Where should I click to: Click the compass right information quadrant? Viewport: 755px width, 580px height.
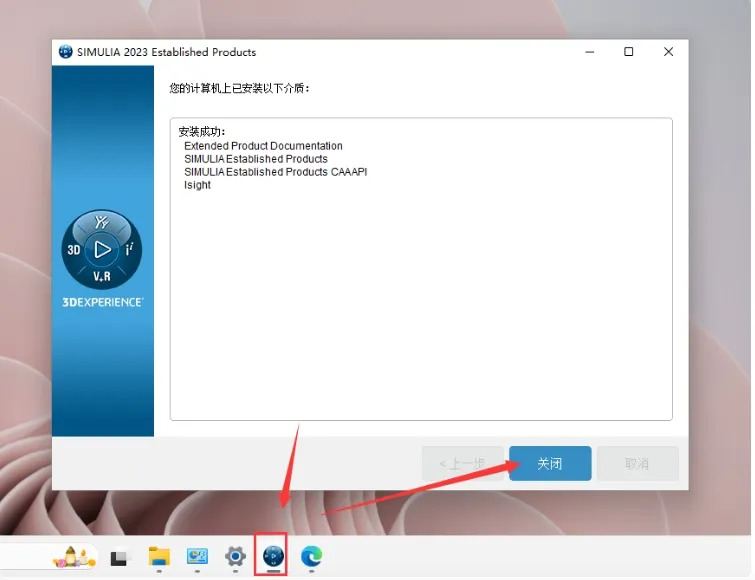(129, 249)
